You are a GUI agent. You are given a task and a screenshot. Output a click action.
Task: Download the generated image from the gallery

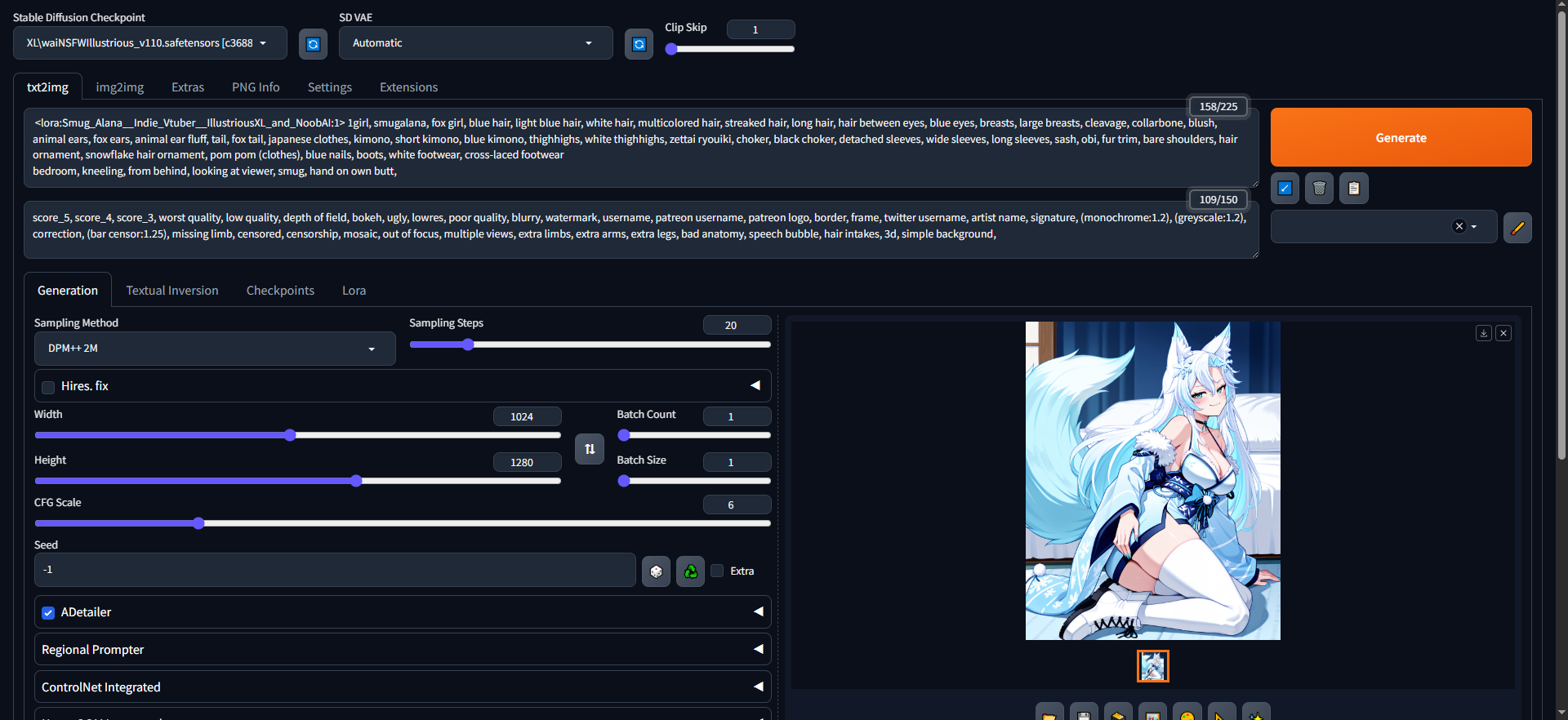pyautogui.click(x=1484, y=333)
